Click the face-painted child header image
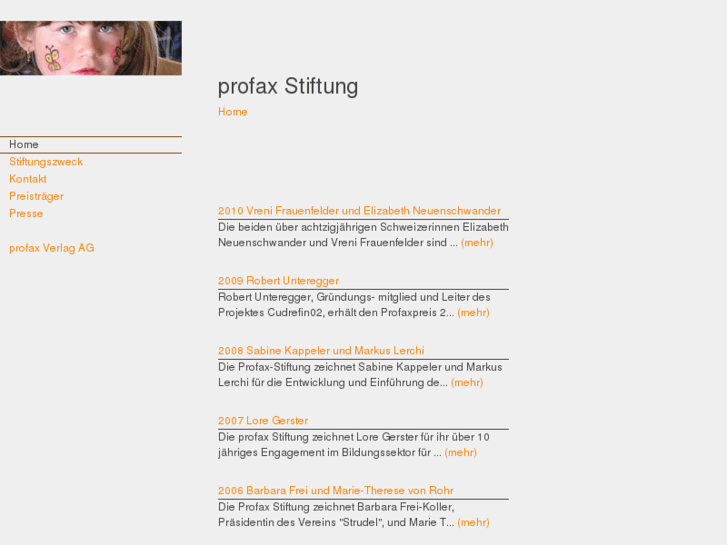 tap(90, 48)
